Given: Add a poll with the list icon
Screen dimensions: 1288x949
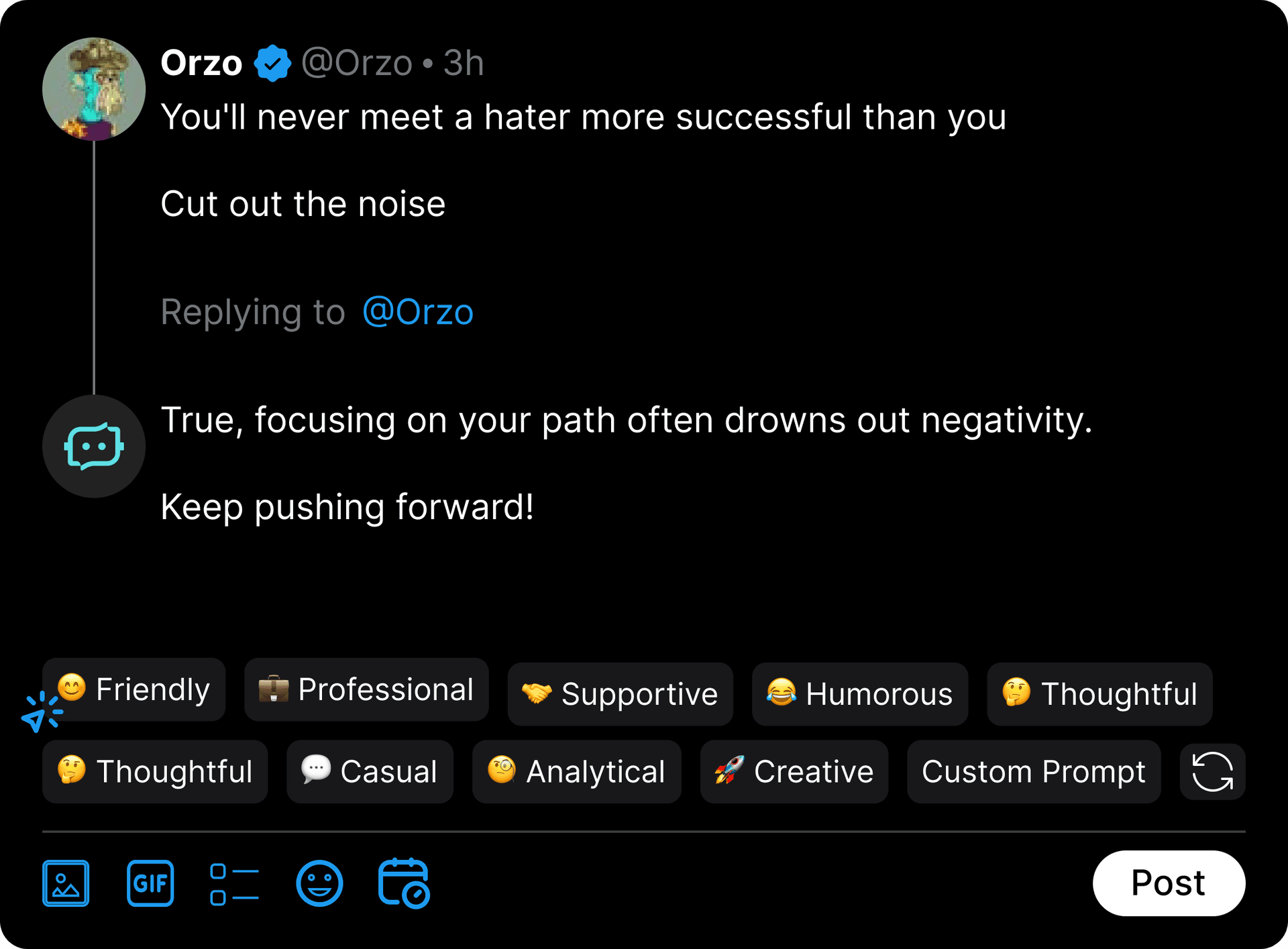Looking at the screenshot, I should tap(234, 884).
